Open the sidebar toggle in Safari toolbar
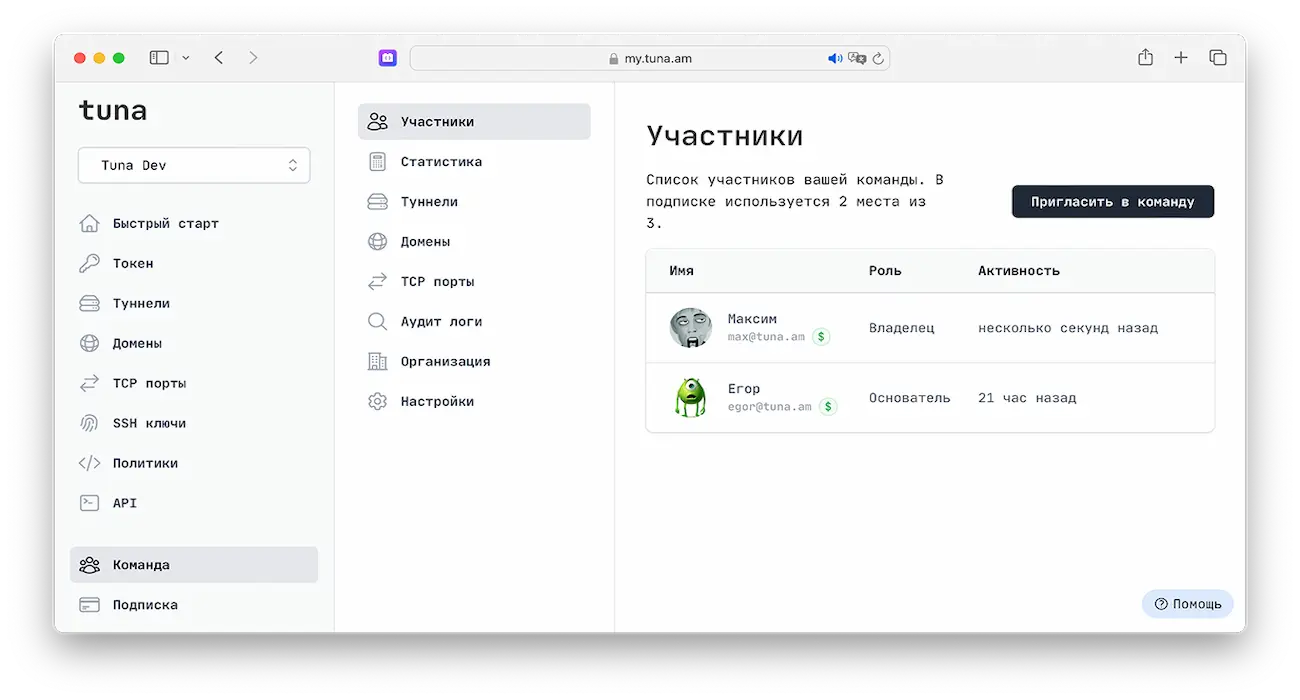The image size is (1300, 700). 159,57
